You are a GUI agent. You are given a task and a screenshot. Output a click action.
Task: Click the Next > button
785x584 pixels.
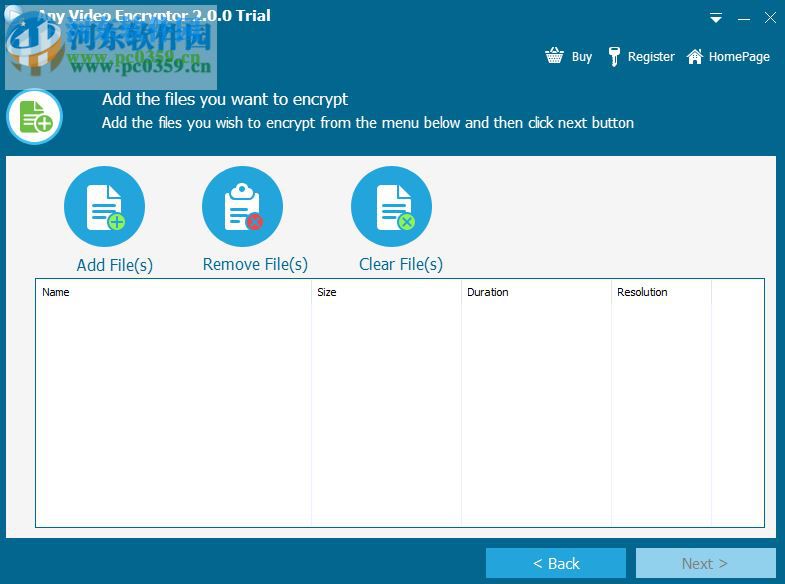[x=706, y=563]
